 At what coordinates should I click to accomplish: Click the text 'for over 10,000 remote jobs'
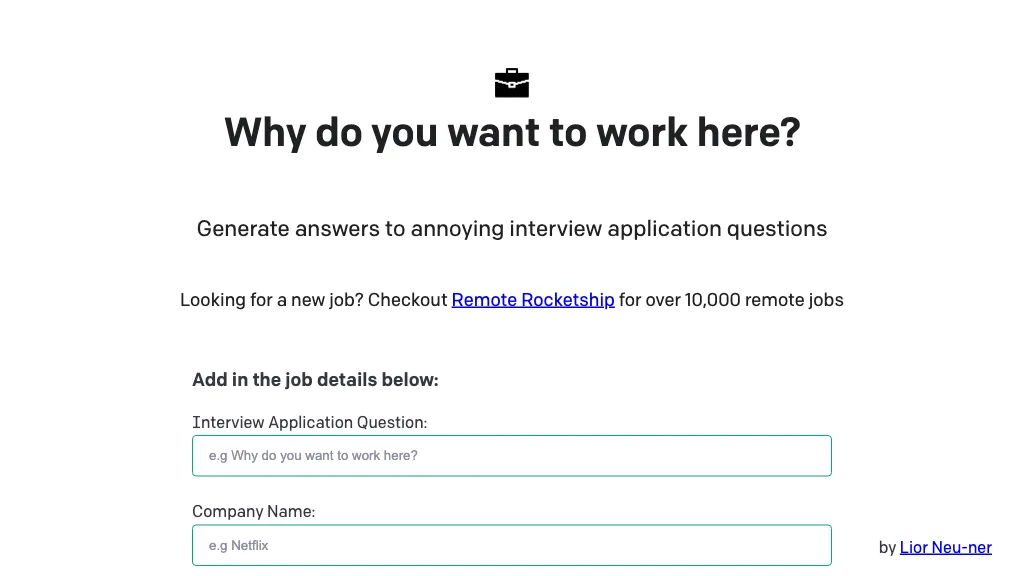click(729, 299)
